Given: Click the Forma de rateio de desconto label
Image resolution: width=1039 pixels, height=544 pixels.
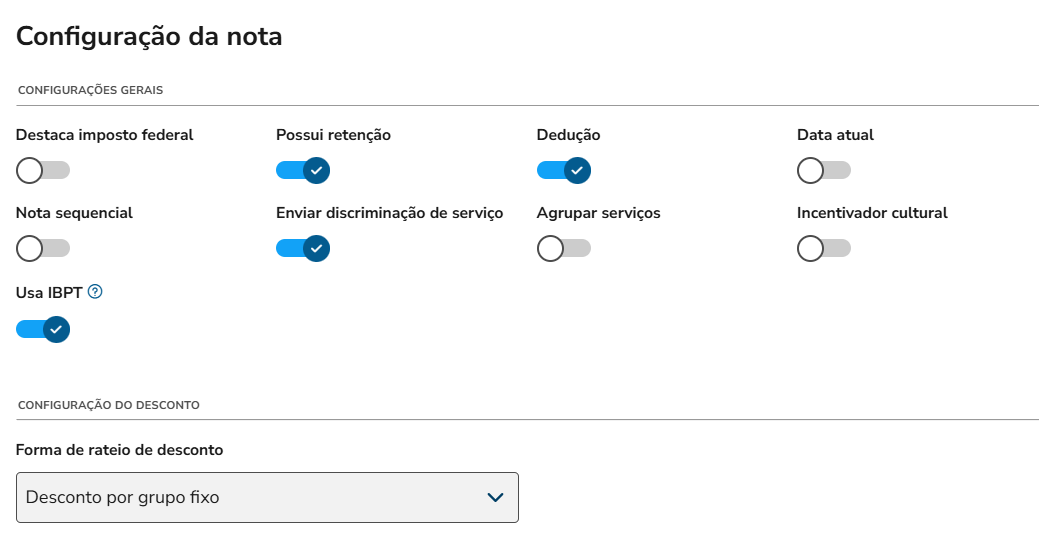Looking at the screenshot, I should (x=120, y=450).
